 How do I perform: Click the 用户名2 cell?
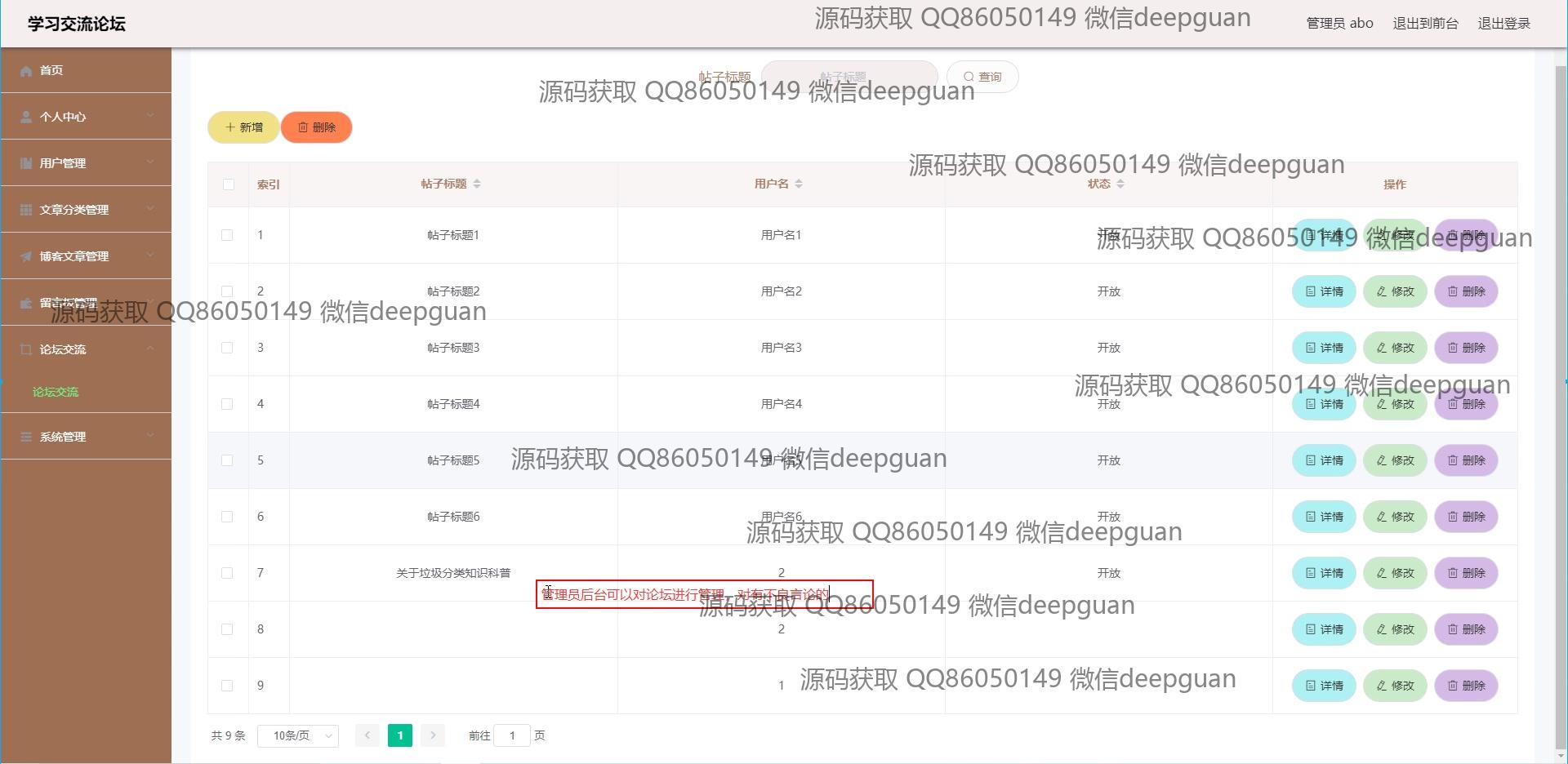pos(782,291)
